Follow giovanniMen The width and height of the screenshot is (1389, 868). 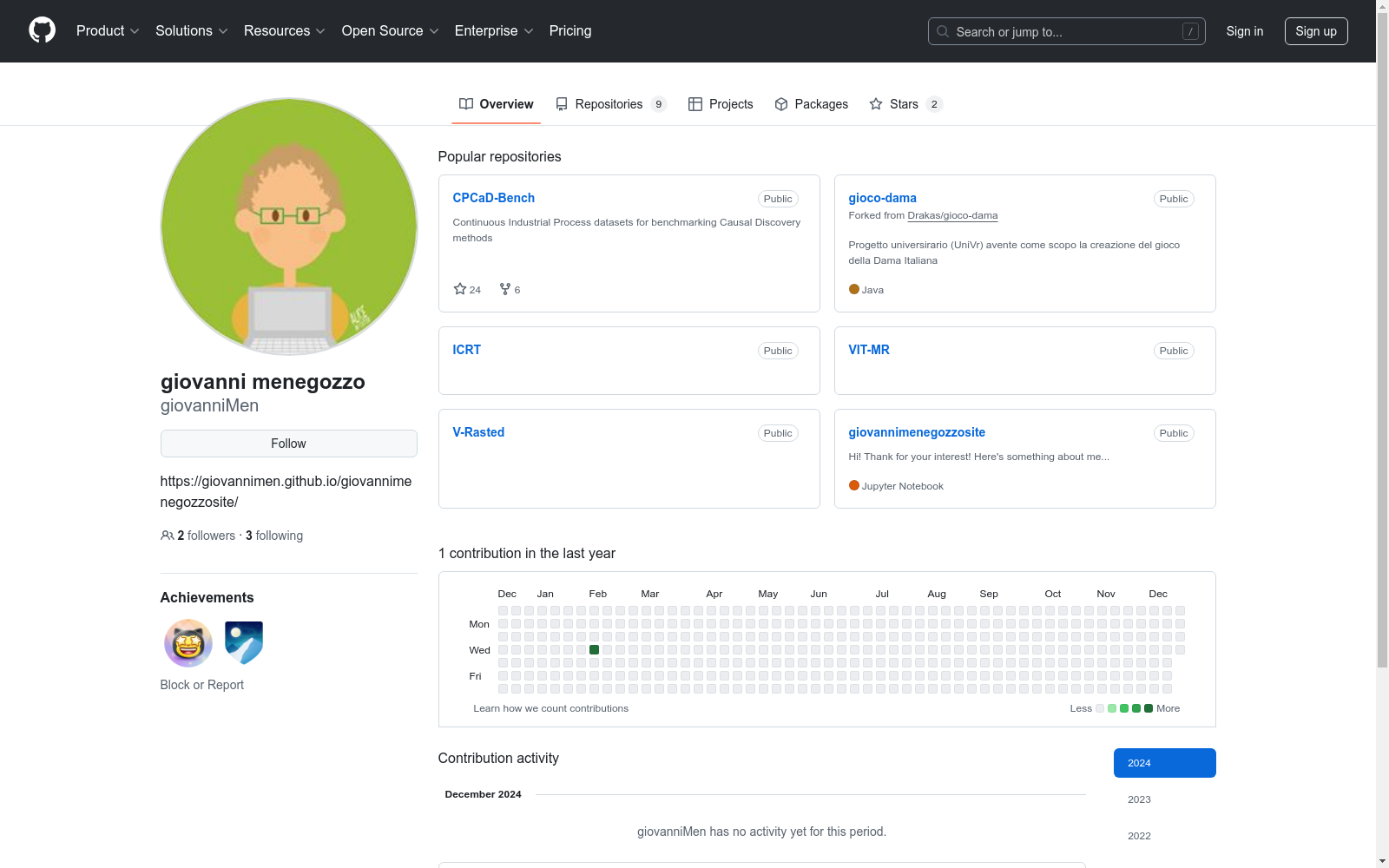[289, 444]
